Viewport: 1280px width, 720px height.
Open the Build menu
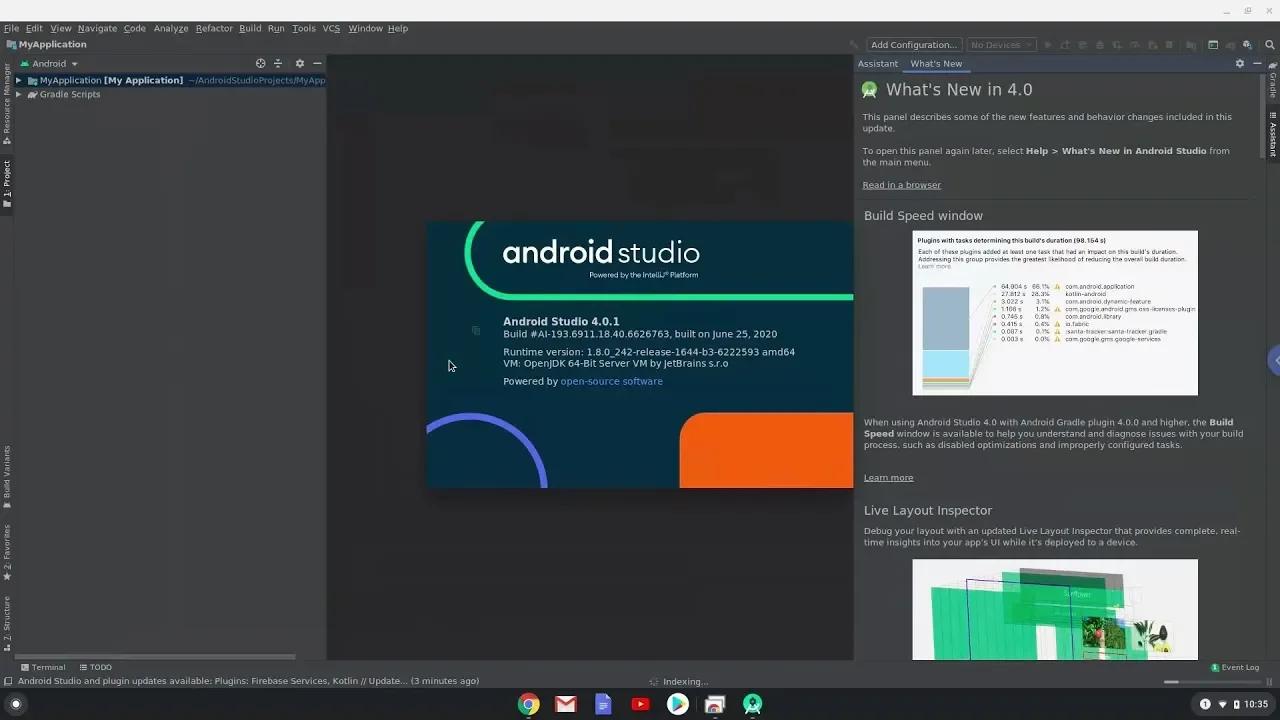pos(250,28)
